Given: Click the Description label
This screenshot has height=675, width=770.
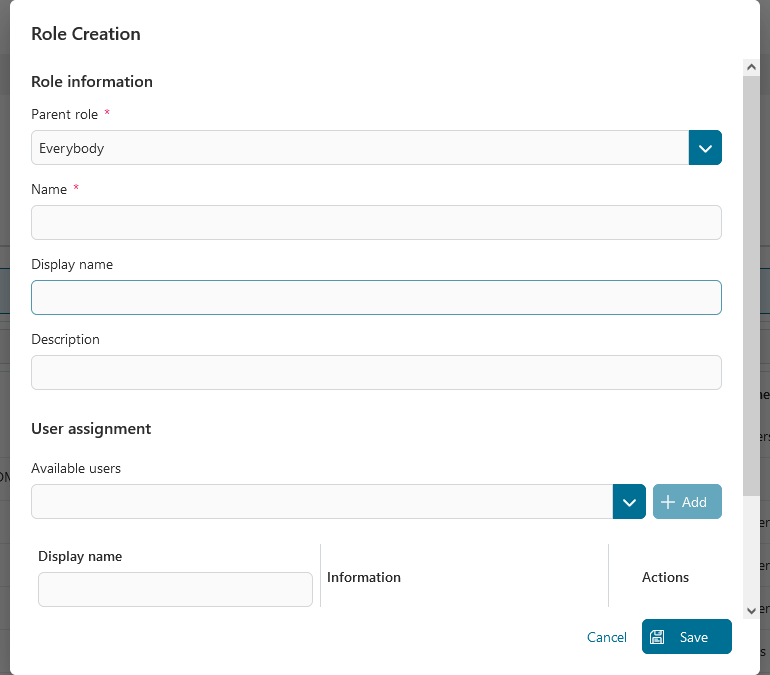Looking at the screenshot, I should [x=65, y=339].
